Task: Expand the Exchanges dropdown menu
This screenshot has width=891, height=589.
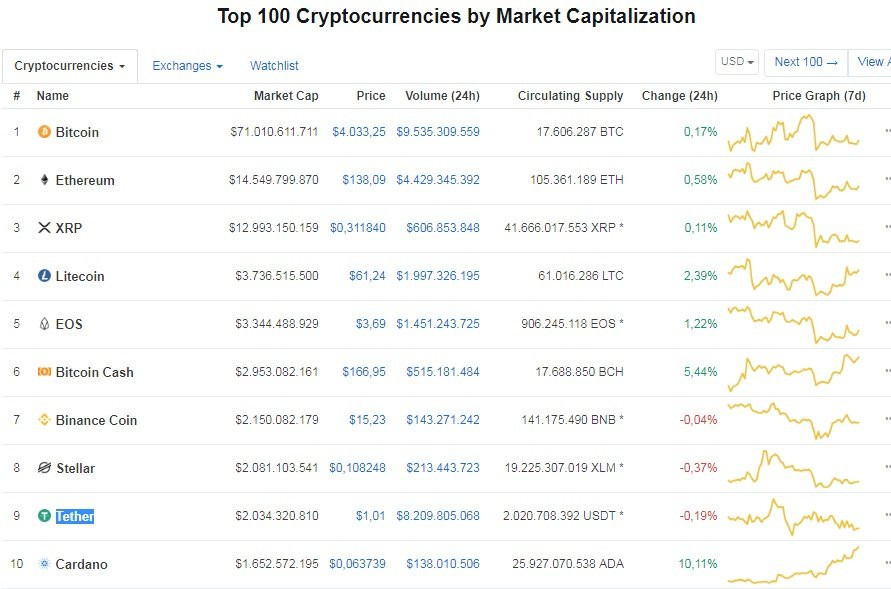Action: tap(188, 66)
